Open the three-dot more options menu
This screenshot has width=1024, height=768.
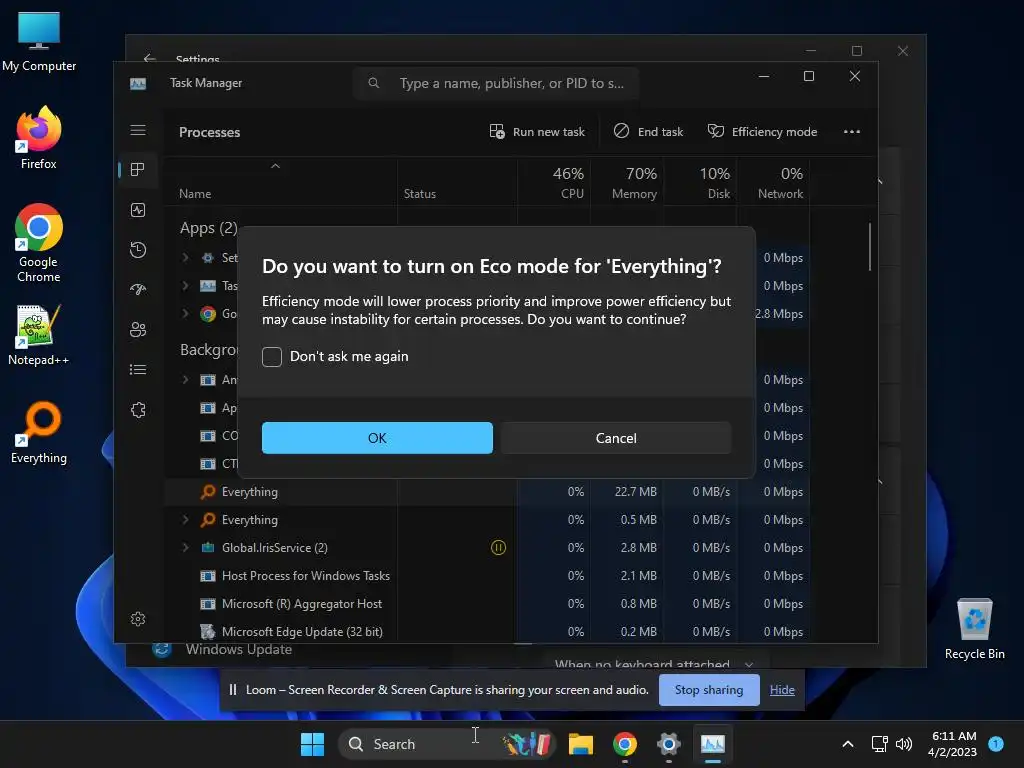[x=852, y=131]
